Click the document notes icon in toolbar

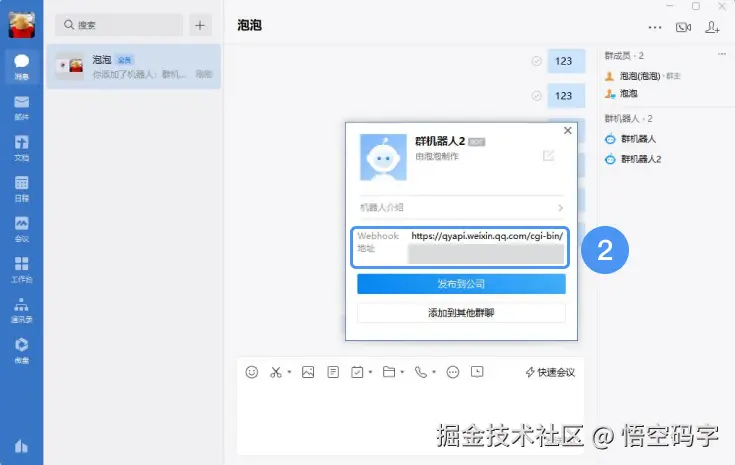click(x=333, y=372)
